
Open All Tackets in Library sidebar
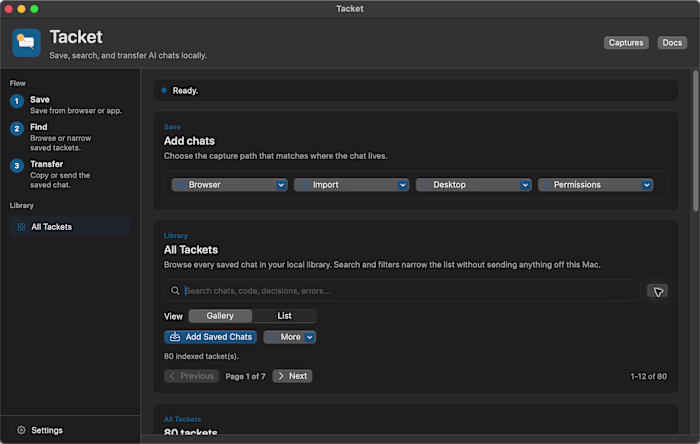pos(70,227)
